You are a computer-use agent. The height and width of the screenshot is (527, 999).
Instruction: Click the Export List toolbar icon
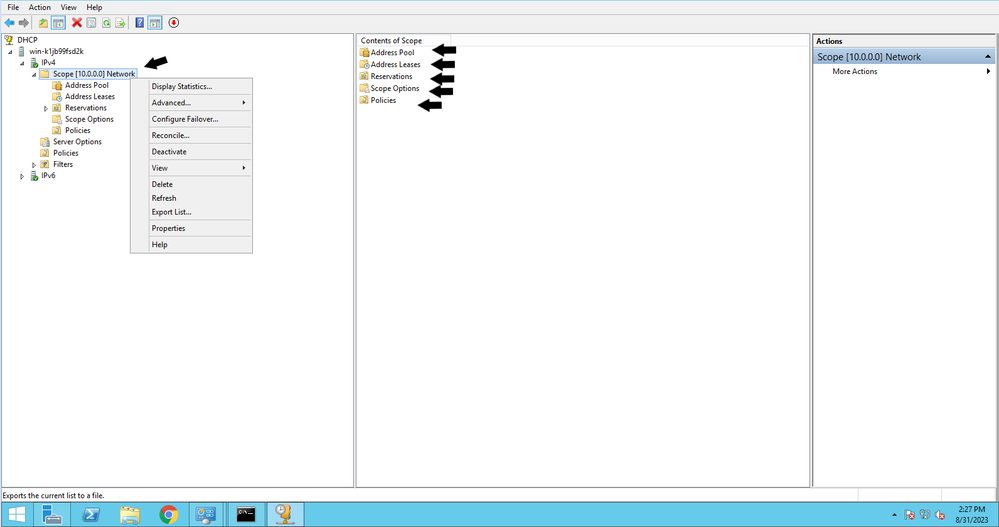120,22
